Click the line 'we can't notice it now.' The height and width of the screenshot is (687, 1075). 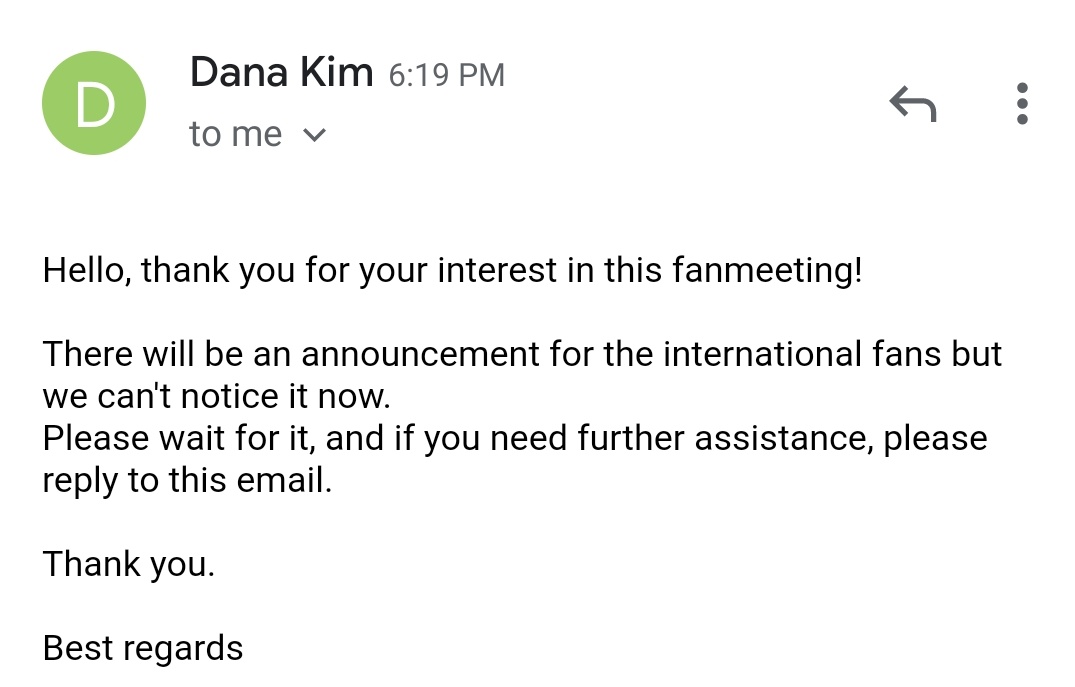pyautogui.click(x=217, y=396)
